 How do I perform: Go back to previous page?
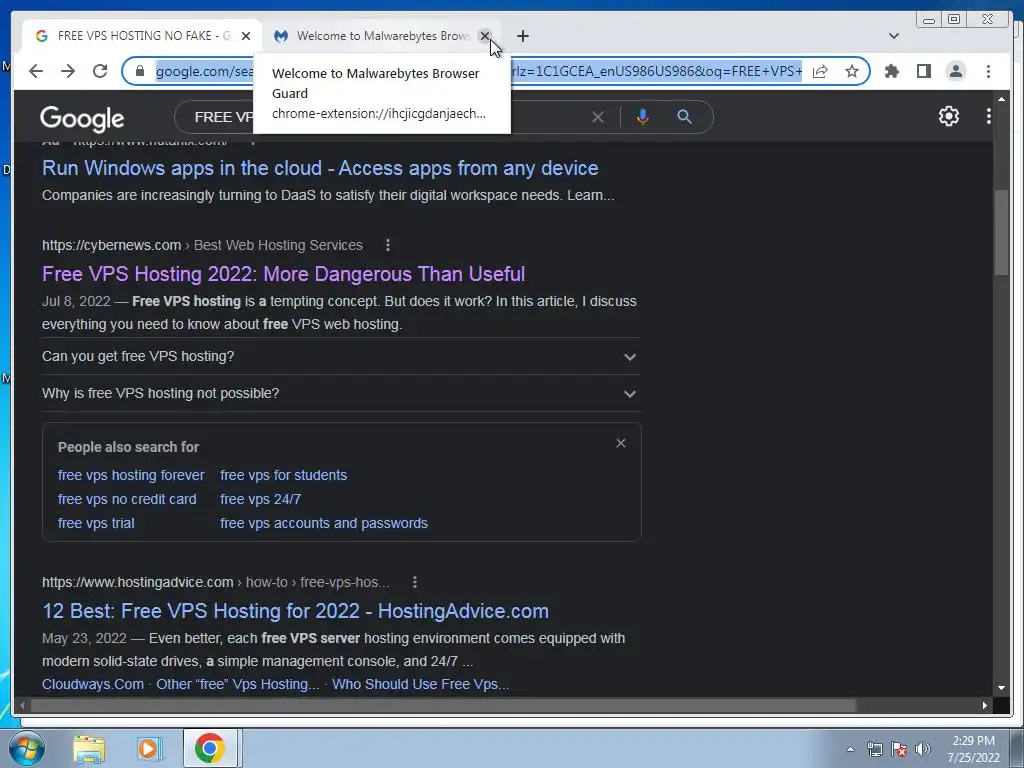[36, 71]
